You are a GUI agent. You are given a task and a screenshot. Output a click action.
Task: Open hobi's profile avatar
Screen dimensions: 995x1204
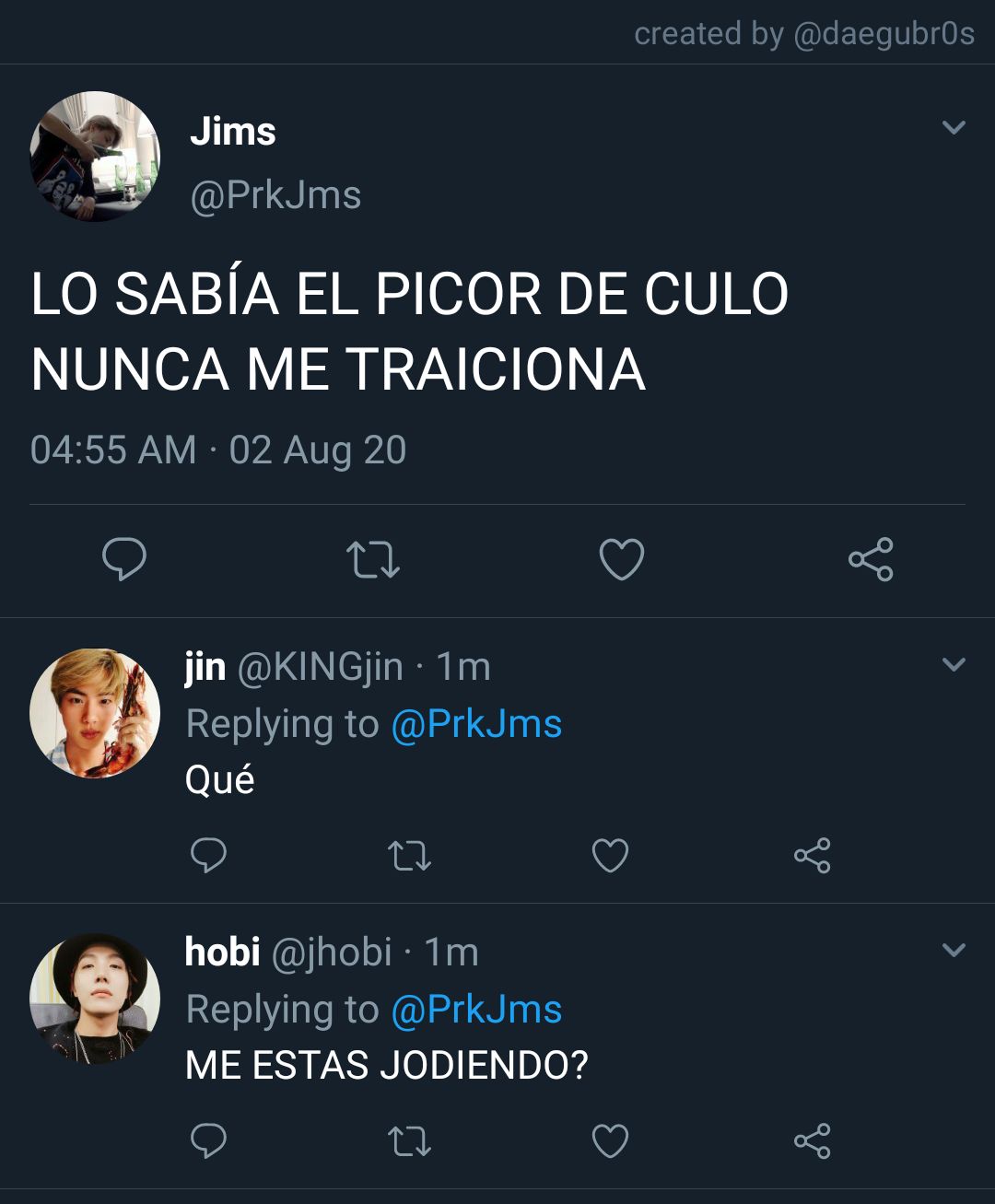point(95,999)
